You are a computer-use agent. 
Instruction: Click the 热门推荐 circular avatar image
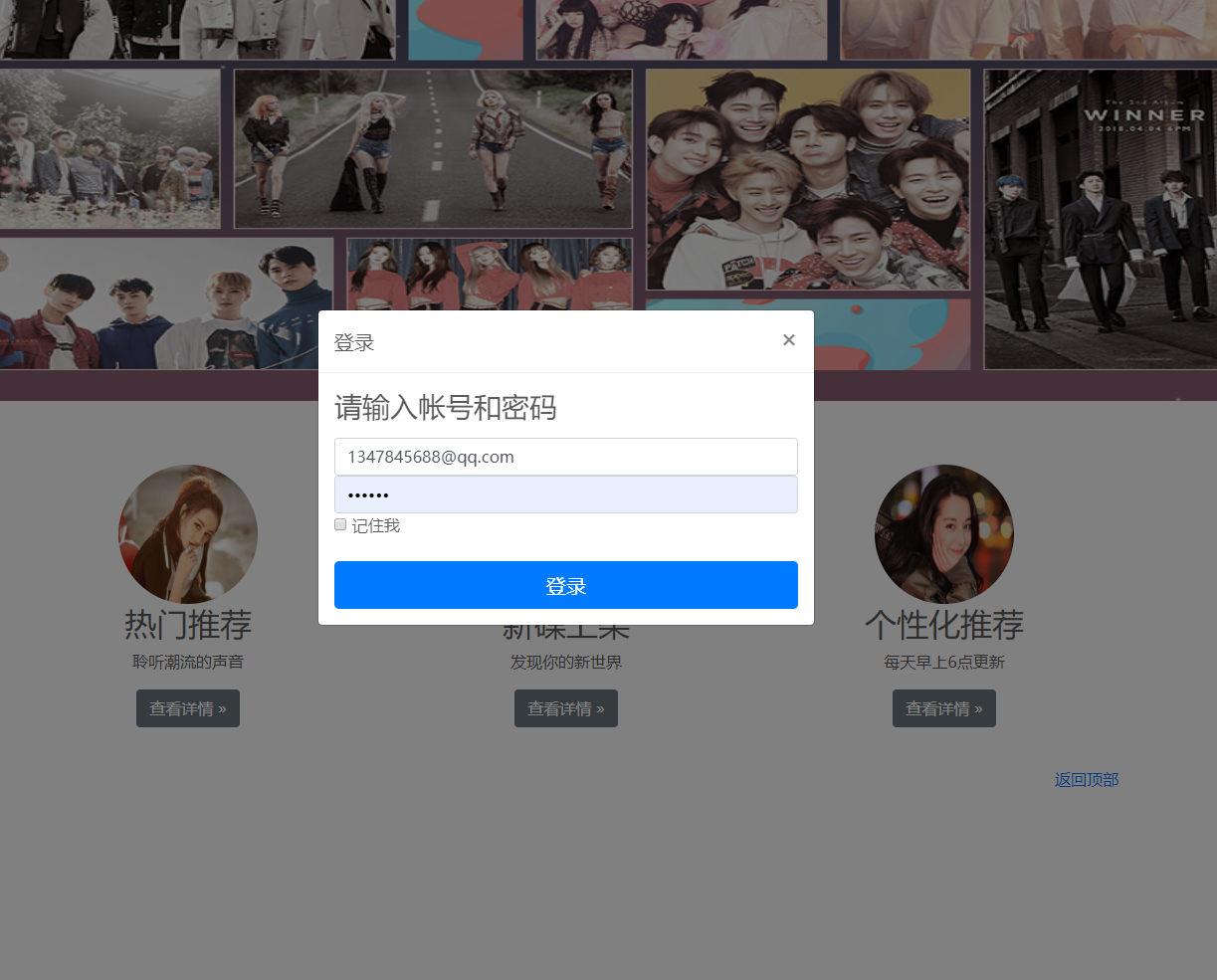click(x=187, y=533)
